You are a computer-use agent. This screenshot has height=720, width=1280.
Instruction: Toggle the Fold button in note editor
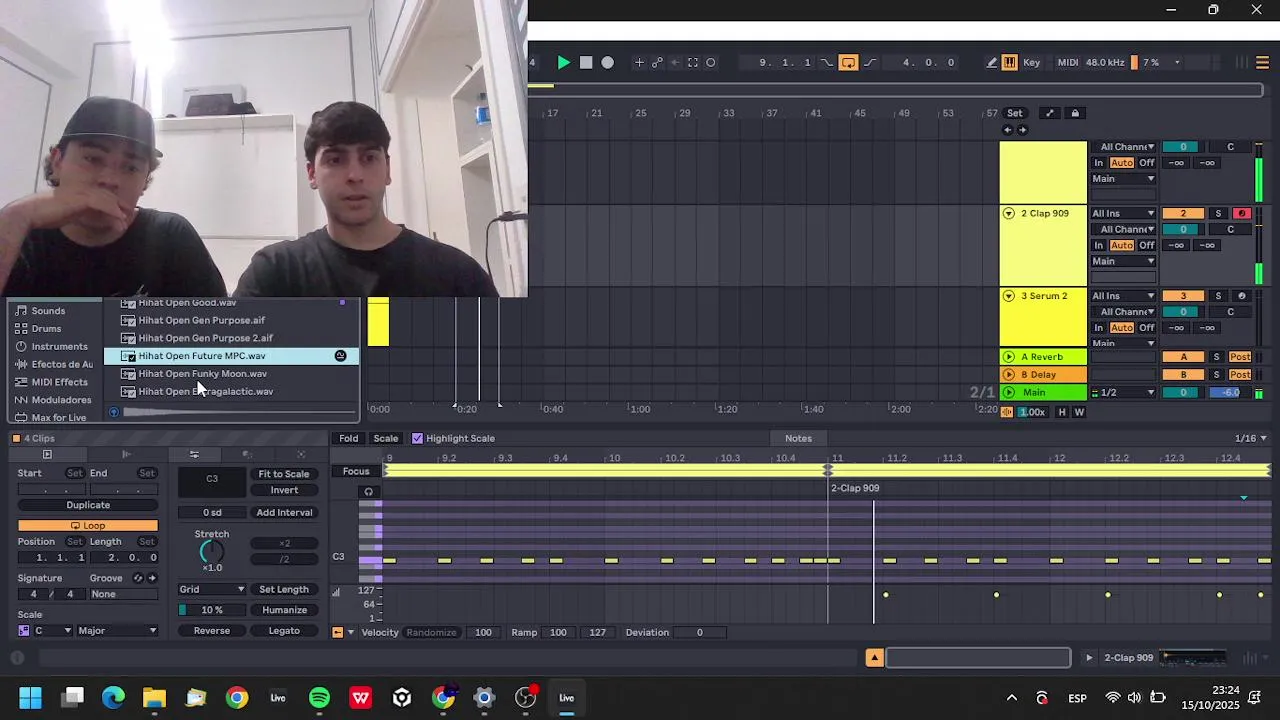(x=348, y=438)
